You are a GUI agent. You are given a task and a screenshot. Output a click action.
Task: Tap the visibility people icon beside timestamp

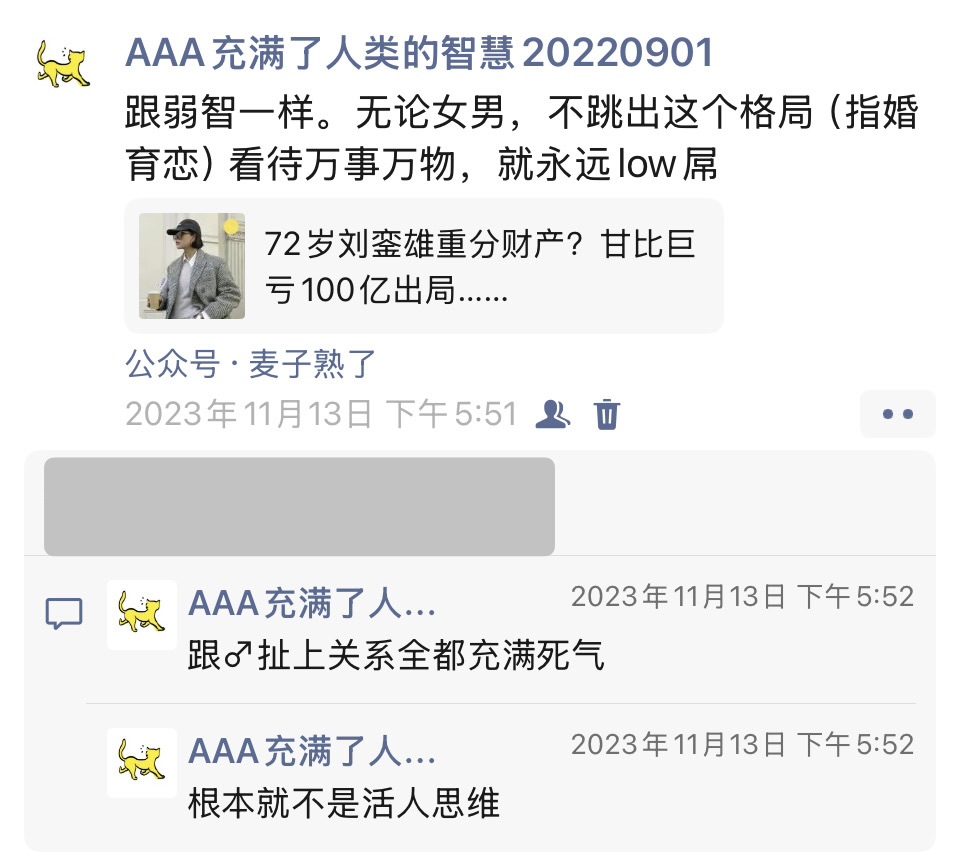[x=552, y=414]
